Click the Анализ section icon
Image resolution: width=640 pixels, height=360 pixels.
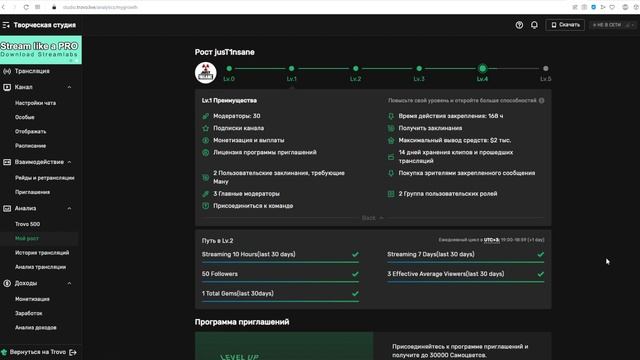coord(7,208)
